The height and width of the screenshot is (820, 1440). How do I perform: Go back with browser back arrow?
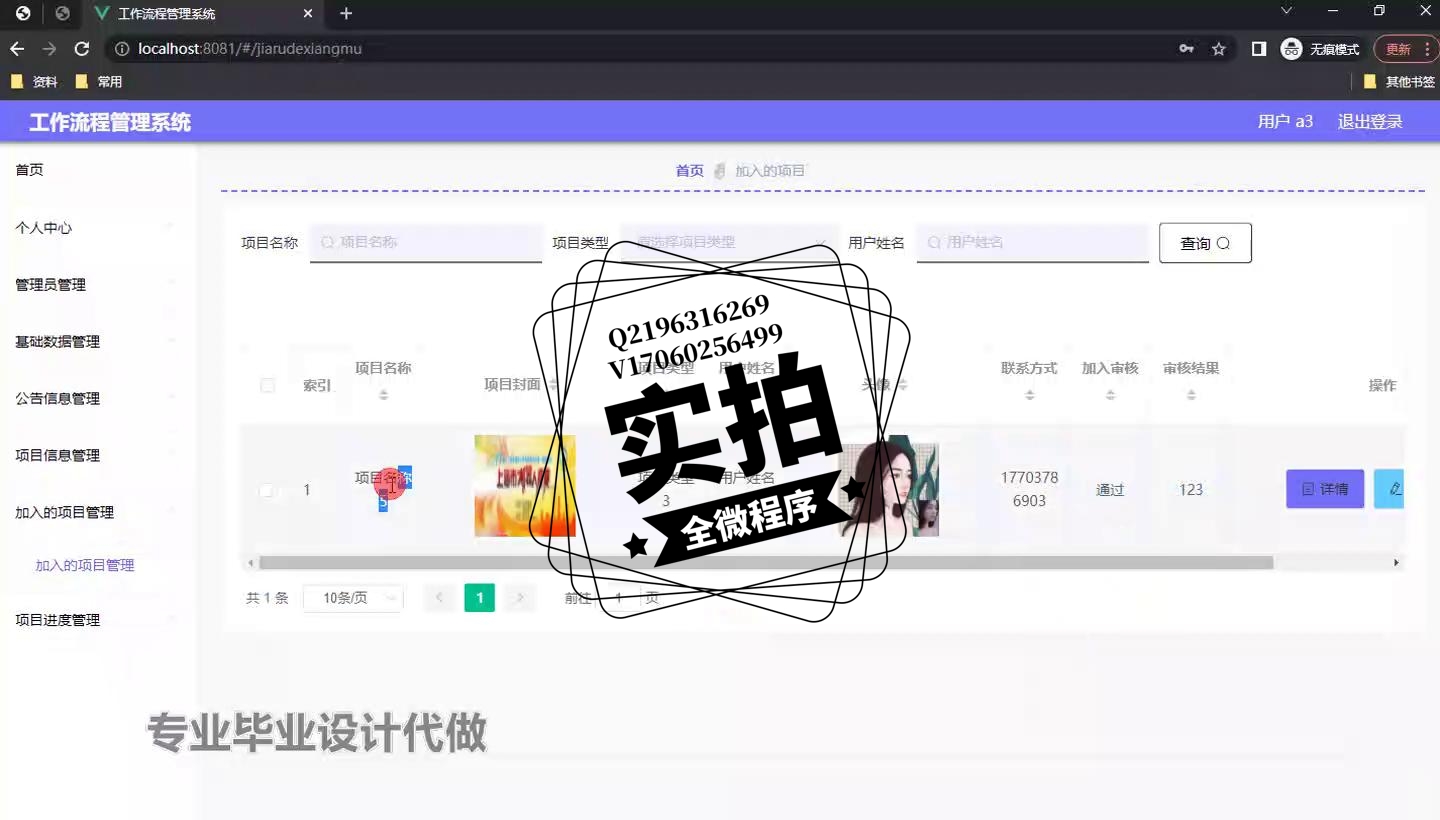[x=17, y=49]
